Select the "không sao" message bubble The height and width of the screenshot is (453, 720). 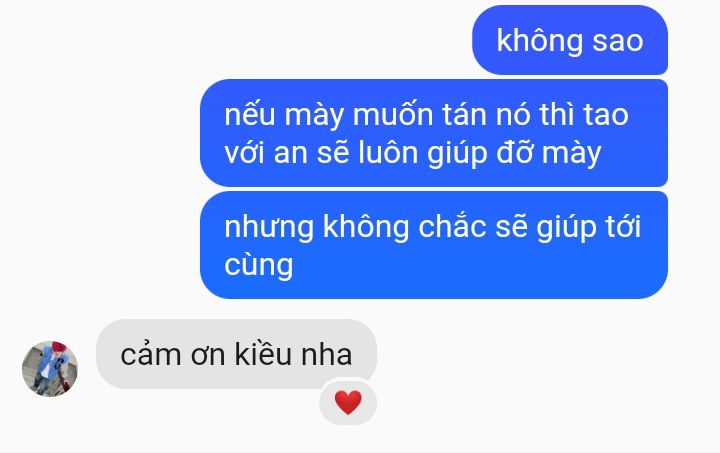[x=570, y=40]
